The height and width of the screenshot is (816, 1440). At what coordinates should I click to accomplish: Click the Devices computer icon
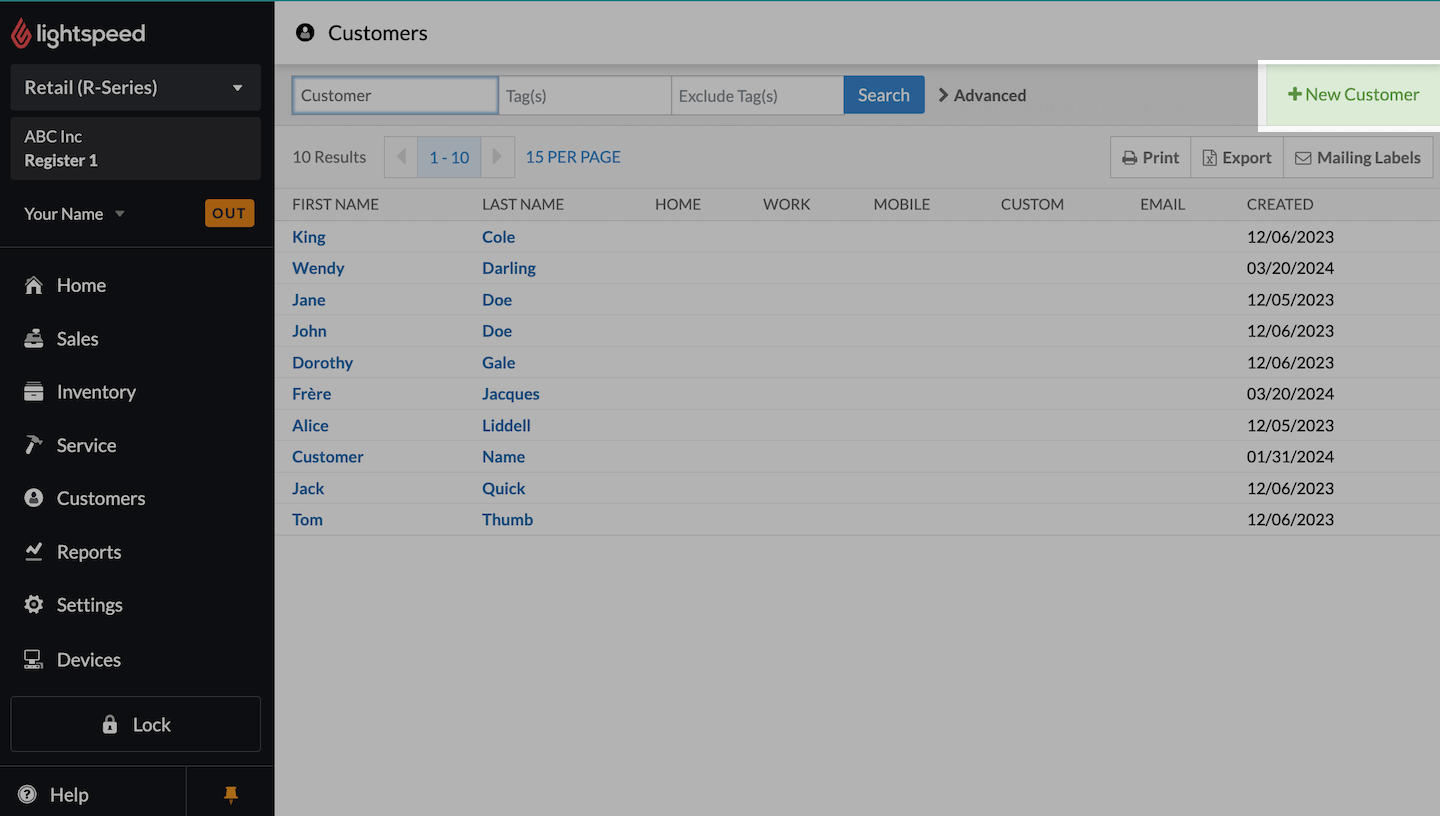click(34, 660)
